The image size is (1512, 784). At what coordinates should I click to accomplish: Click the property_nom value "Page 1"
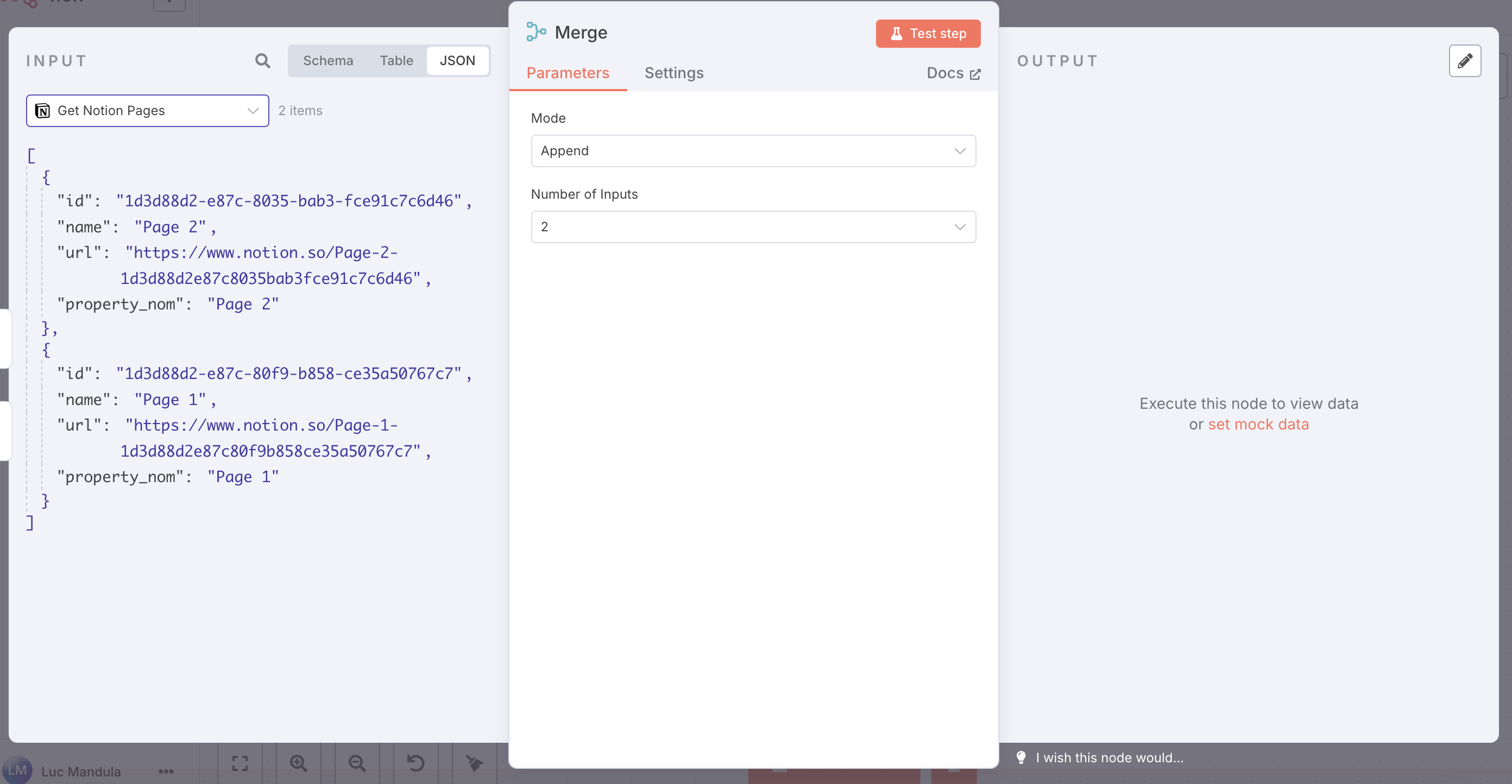click(243, 477)
